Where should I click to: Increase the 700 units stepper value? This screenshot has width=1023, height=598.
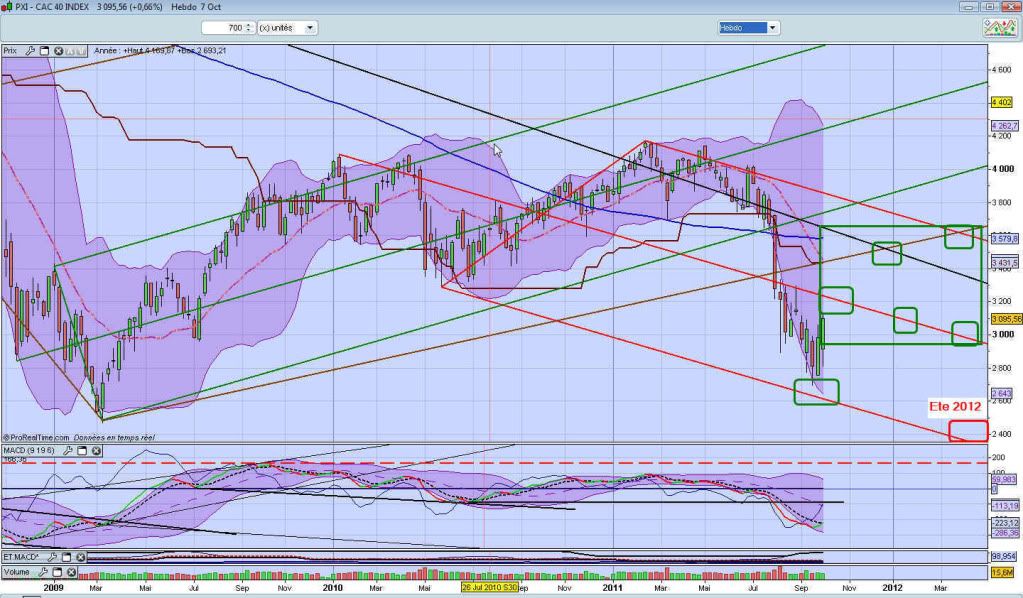tap(248, 25)
